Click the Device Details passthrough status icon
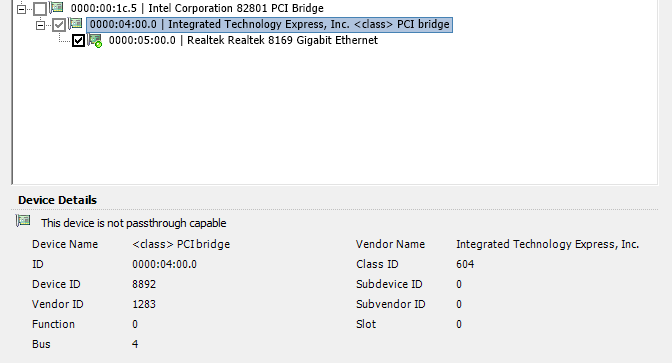This screenshot has height=363, width=672. pos(23,221)
